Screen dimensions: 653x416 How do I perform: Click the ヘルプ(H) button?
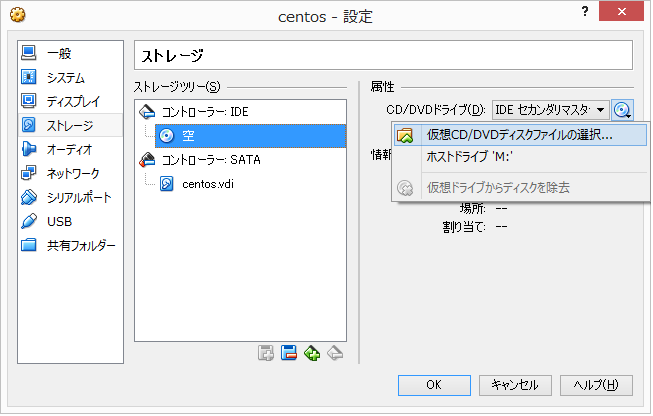click(x=596, y=385)
